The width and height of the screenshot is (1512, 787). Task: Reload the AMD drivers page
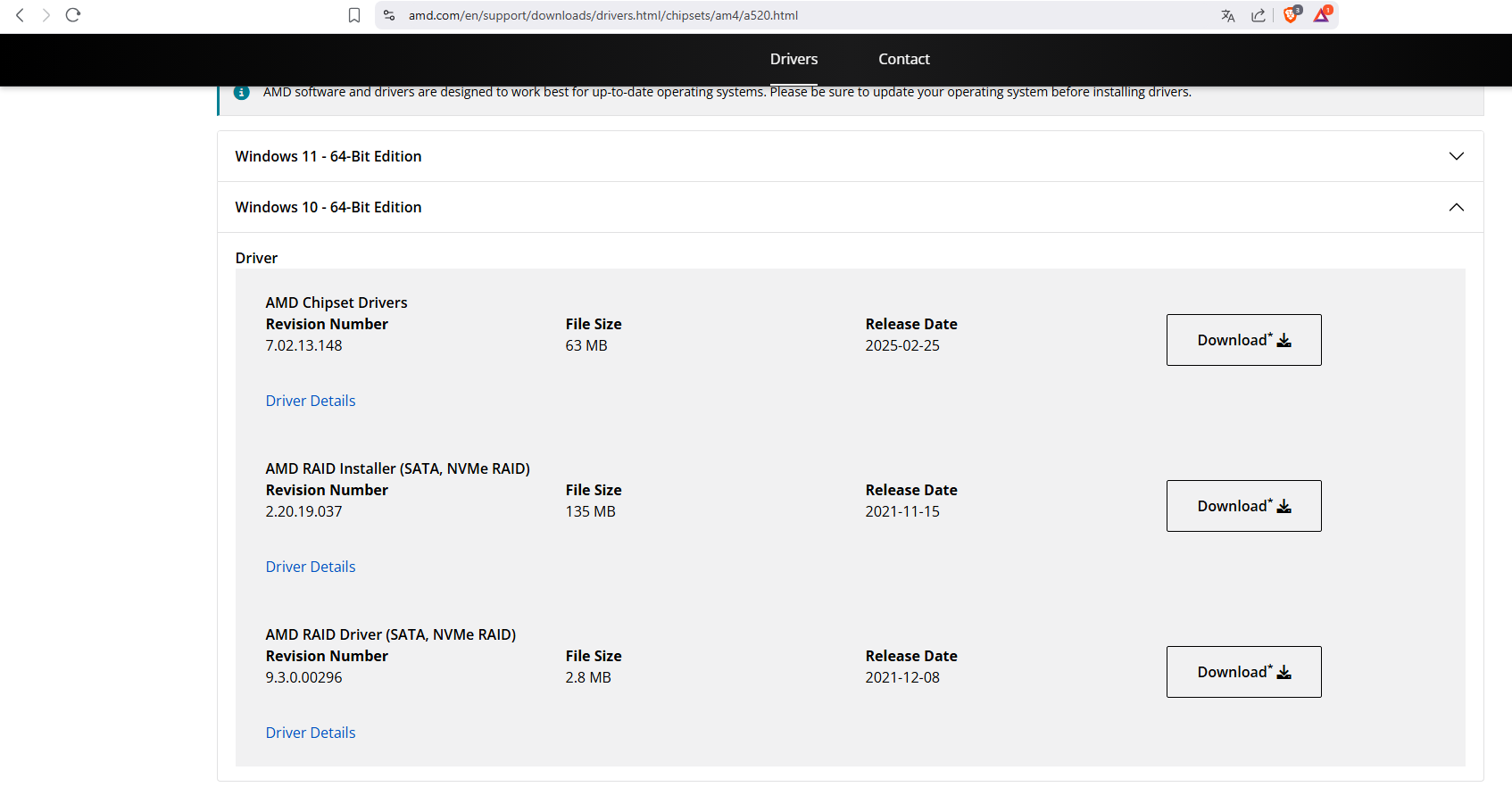(73, 15)
